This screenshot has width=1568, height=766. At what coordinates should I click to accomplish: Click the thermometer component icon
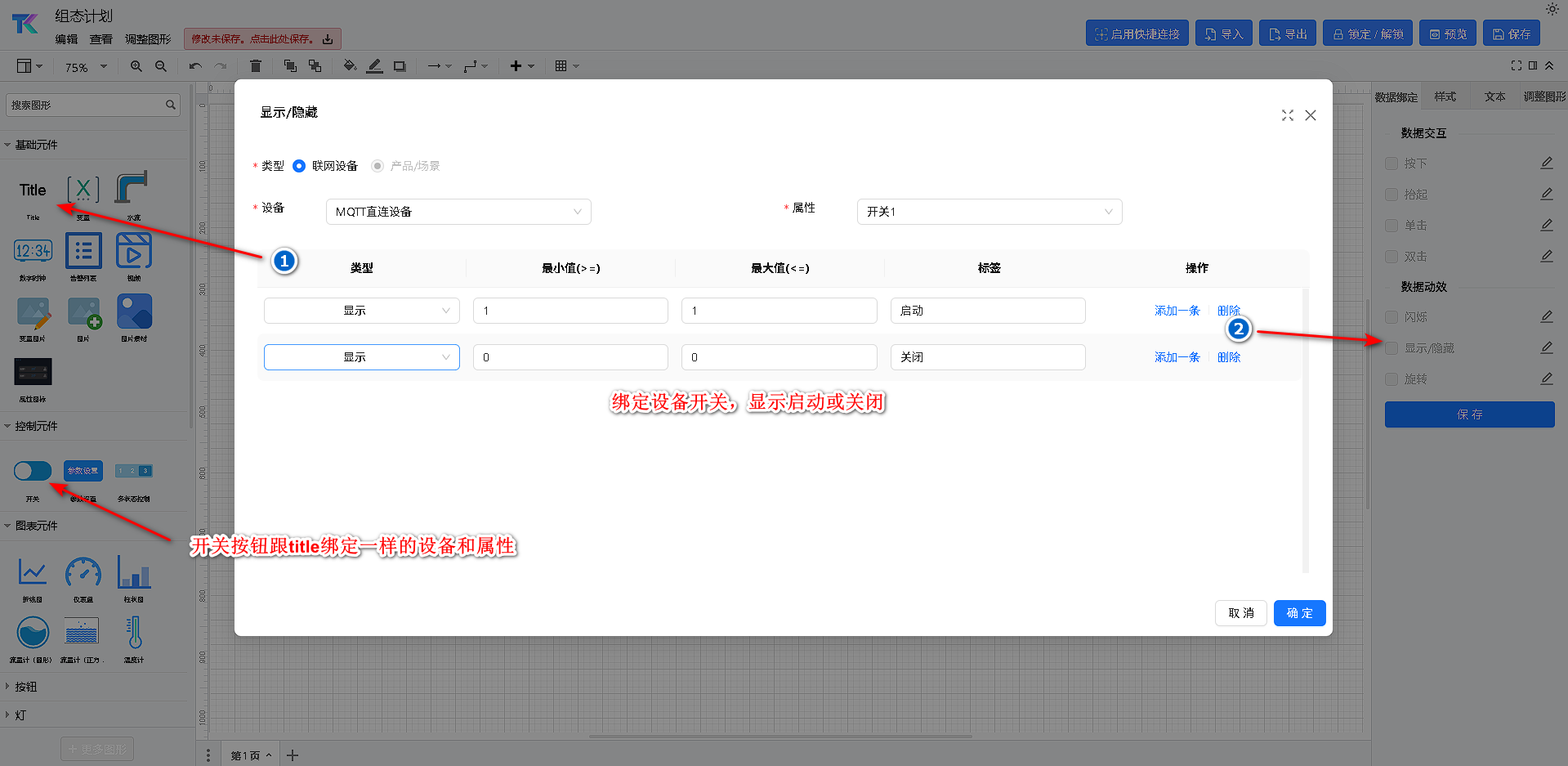[134, 633]
